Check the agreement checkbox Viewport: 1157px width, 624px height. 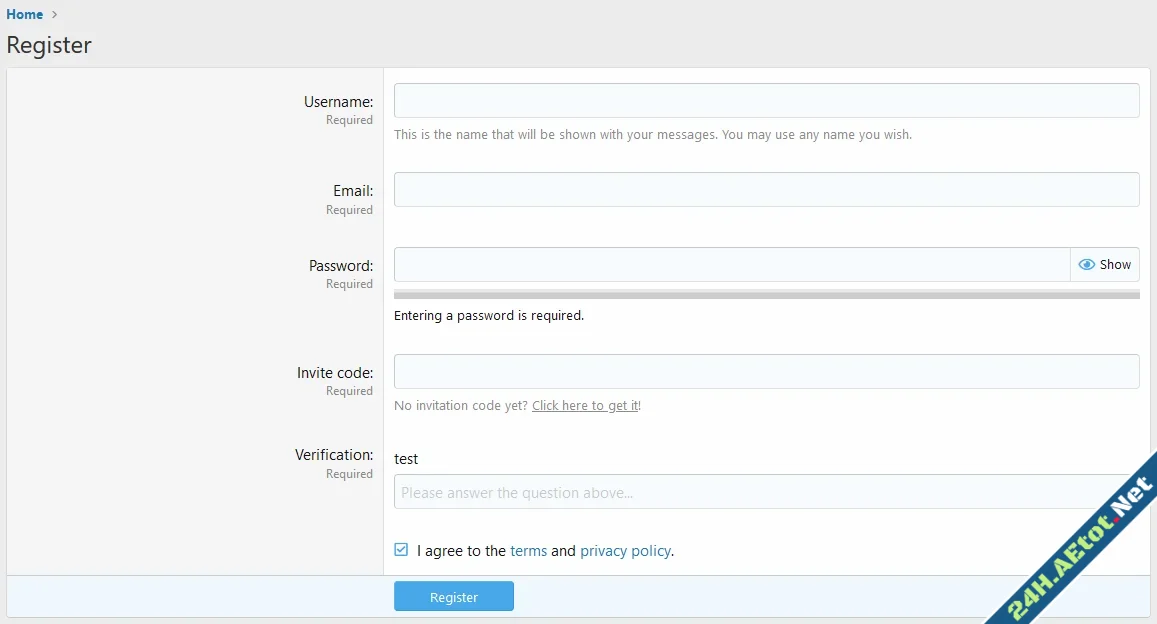pos(400,549)
